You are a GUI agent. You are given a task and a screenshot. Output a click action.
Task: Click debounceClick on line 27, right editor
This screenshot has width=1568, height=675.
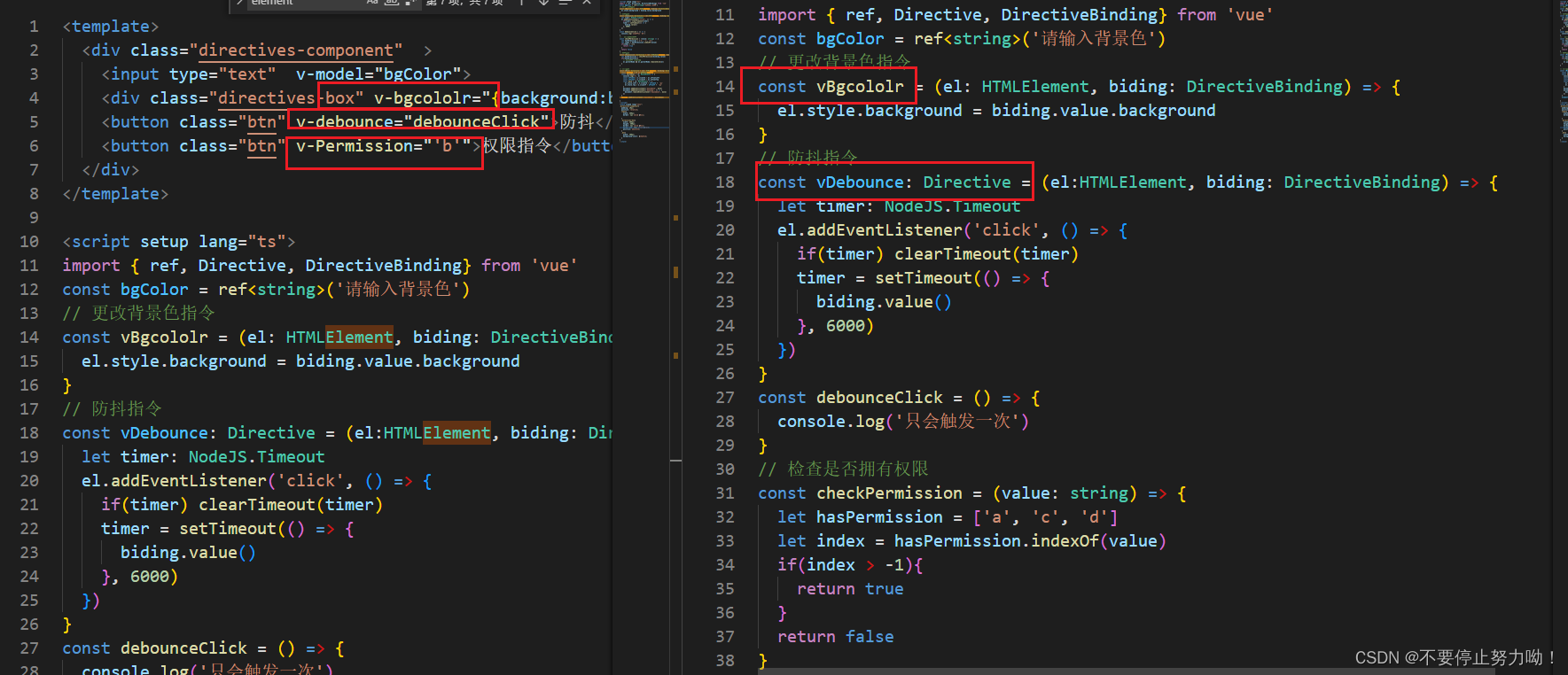pos(879,398)
